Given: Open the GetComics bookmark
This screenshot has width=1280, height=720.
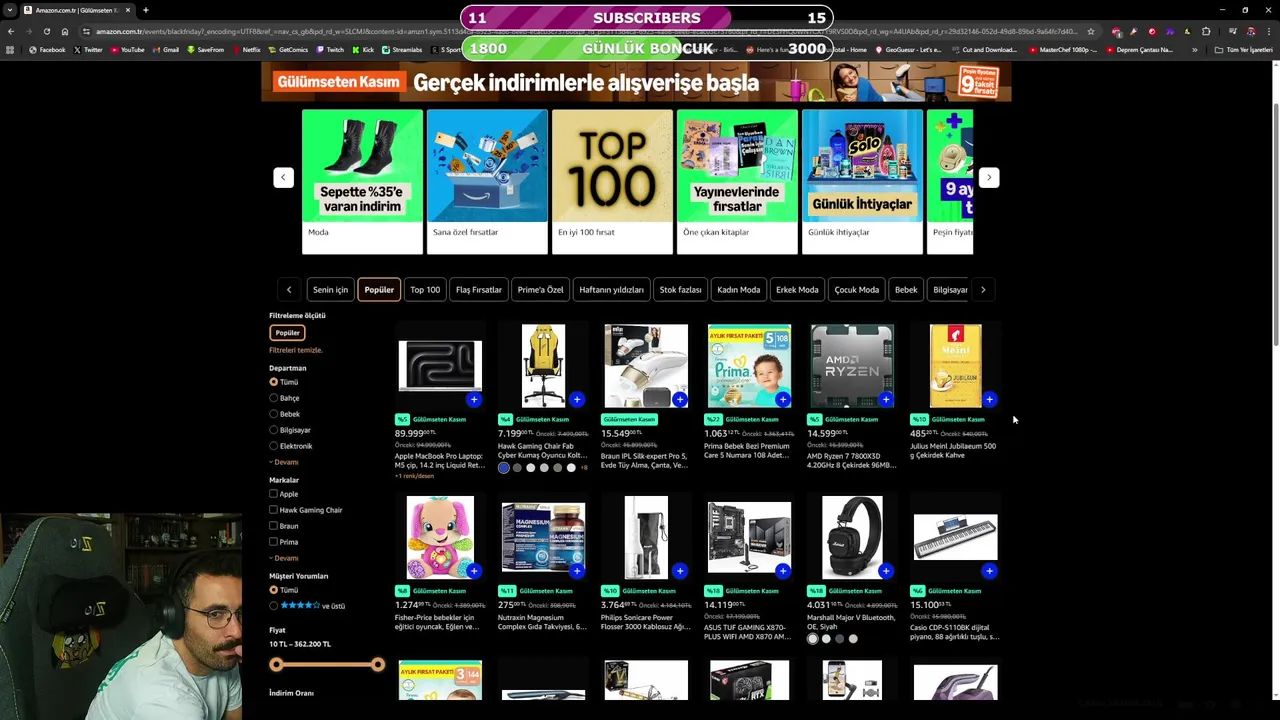Looking at the screenshot, I should (x=288, y=50).
